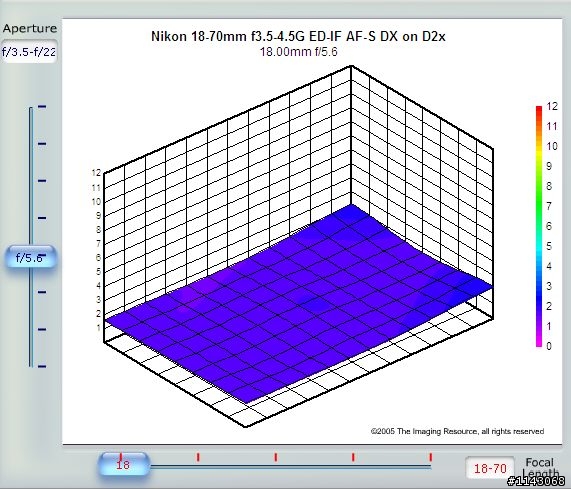Viewport: 571px width, 489px height.
Task: Click the fourth focal length tick mark
Action: [x=353, y=457]
